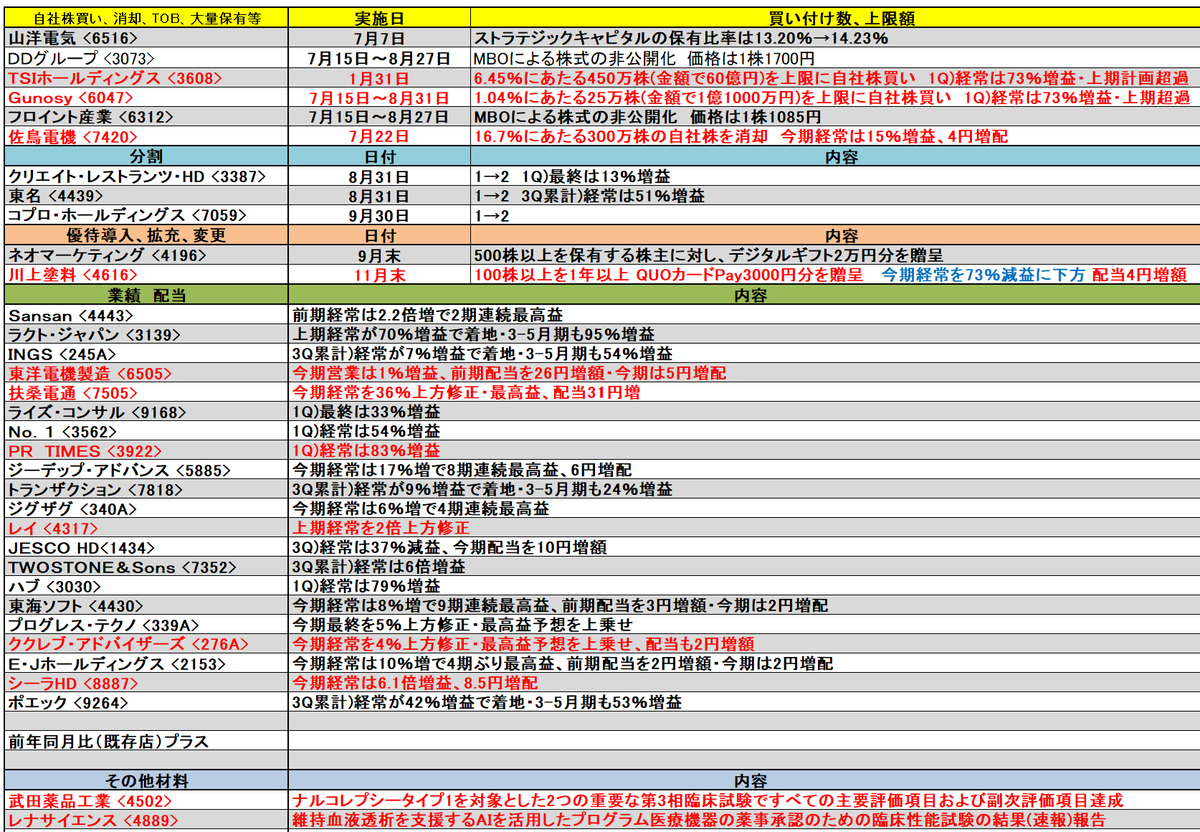Select the 業績 配当 section header
Viewport: 1200px width, 832px height.
[147, 295]
